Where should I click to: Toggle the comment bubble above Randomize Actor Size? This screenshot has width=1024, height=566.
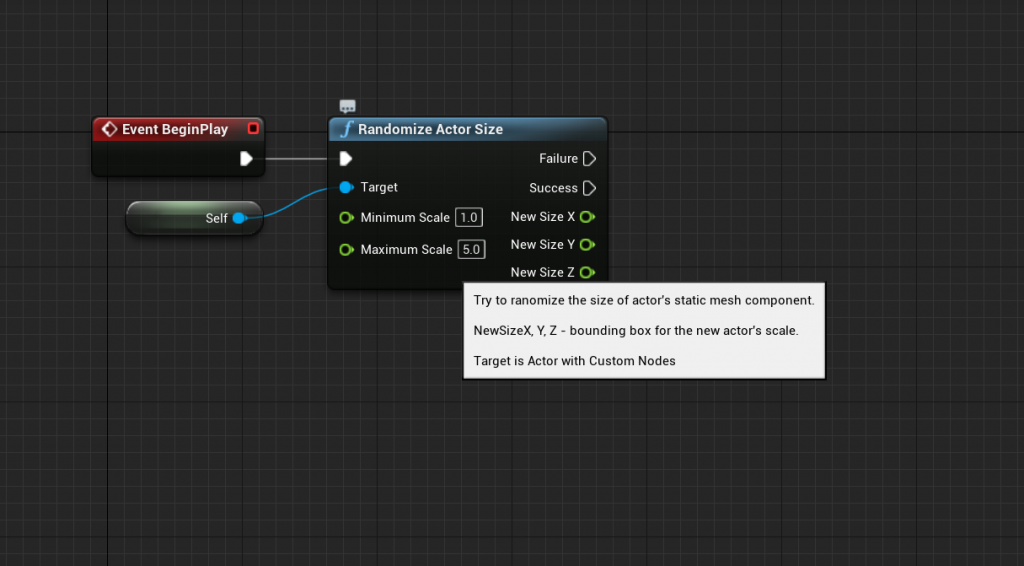347,106
